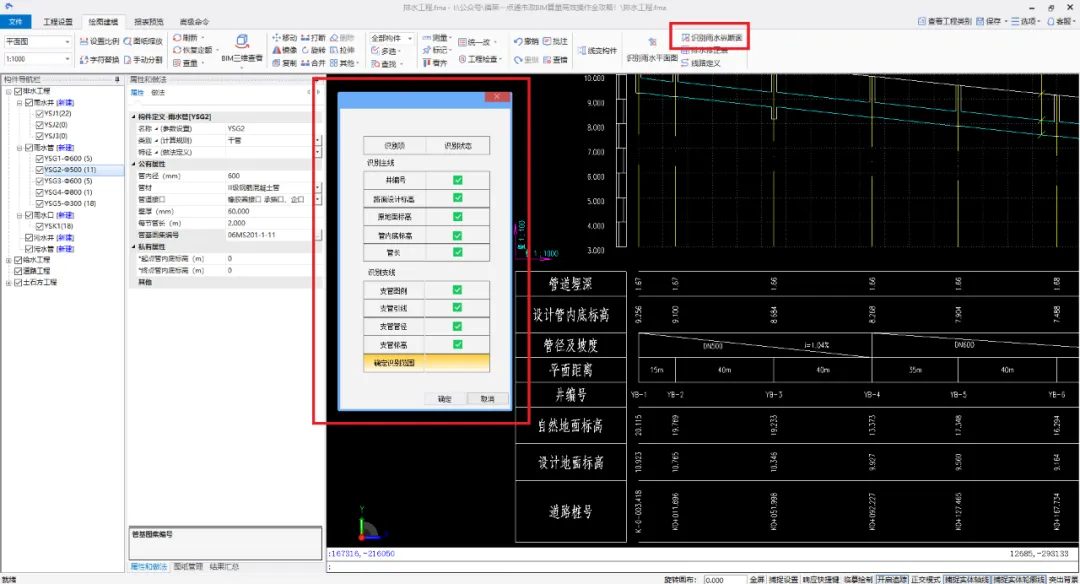This screenshot has width=1080, height=584.
Task: Toggle the 管长 checkbox in dialog
Action: 457,252
